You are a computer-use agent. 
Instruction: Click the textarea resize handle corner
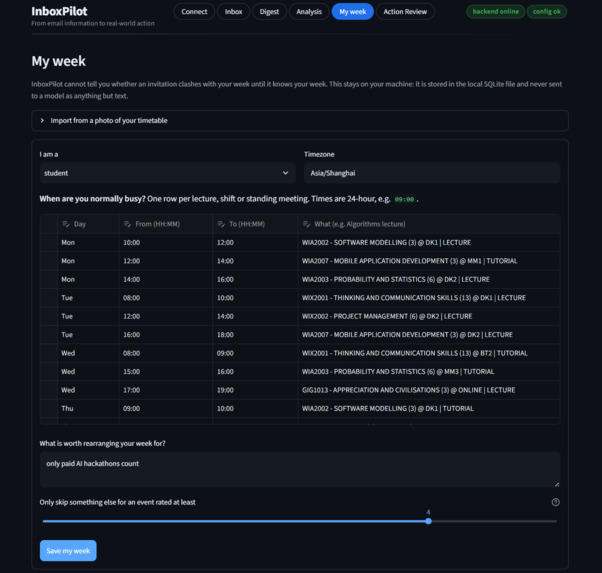pos(557,484)
